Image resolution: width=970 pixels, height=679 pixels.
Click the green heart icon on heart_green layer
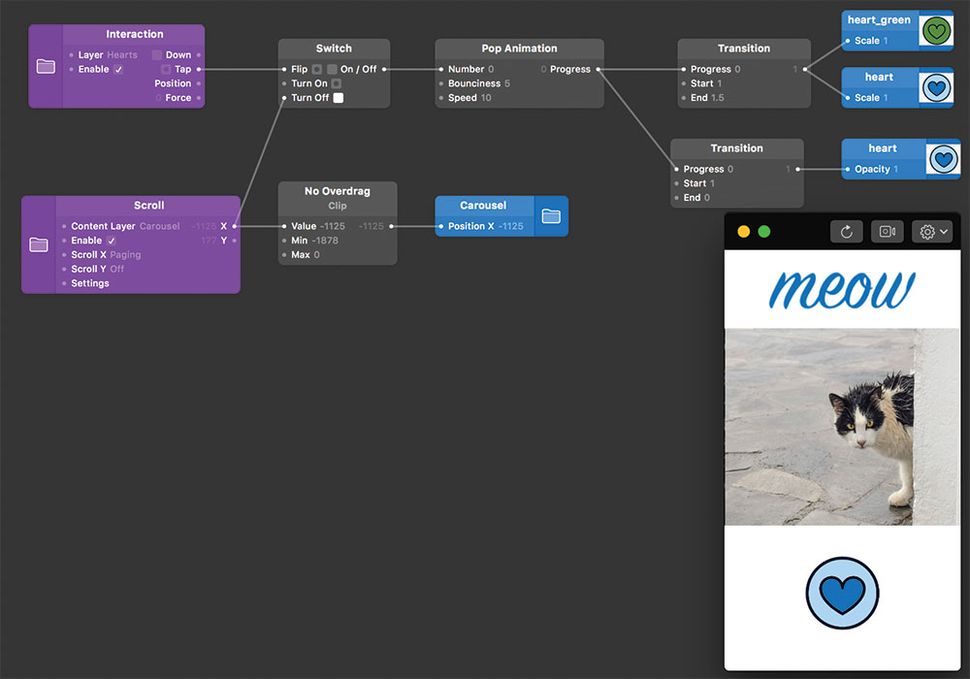[x=936, y=31]
